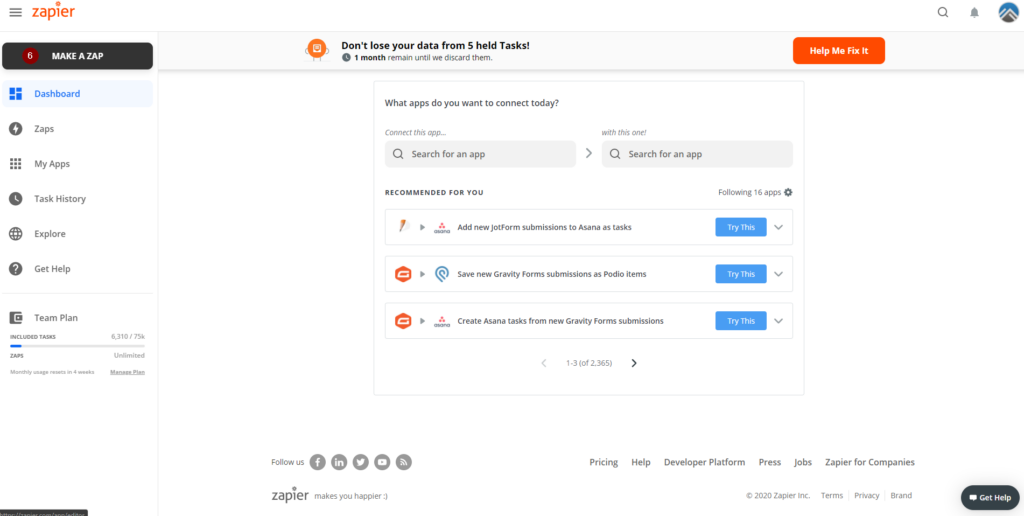Click the Help Me Fix It button
This screenshot has width=1024, height=516.
tap(839, 51)
